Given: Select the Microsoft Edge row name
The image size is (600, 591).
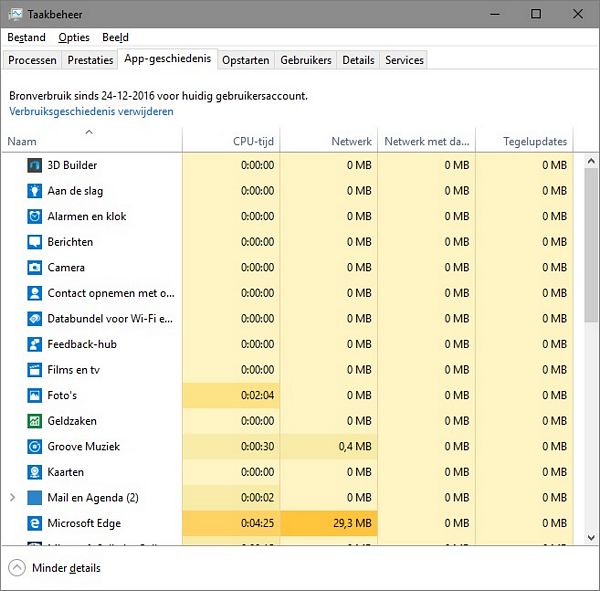Looking at the screenshot, I should (84, 524).
